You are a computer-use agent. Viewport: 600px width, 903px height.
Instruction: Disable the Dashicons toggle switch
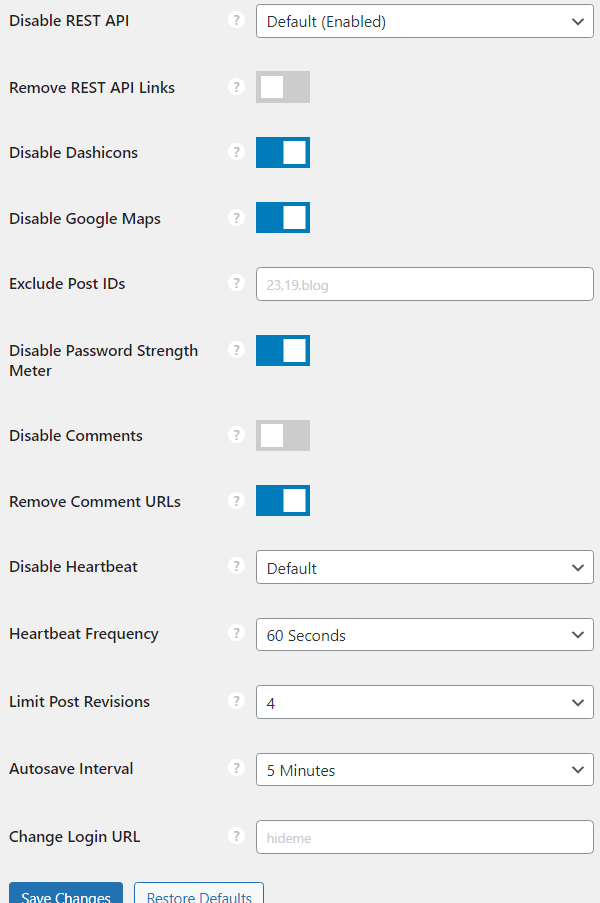click(282, 152)
